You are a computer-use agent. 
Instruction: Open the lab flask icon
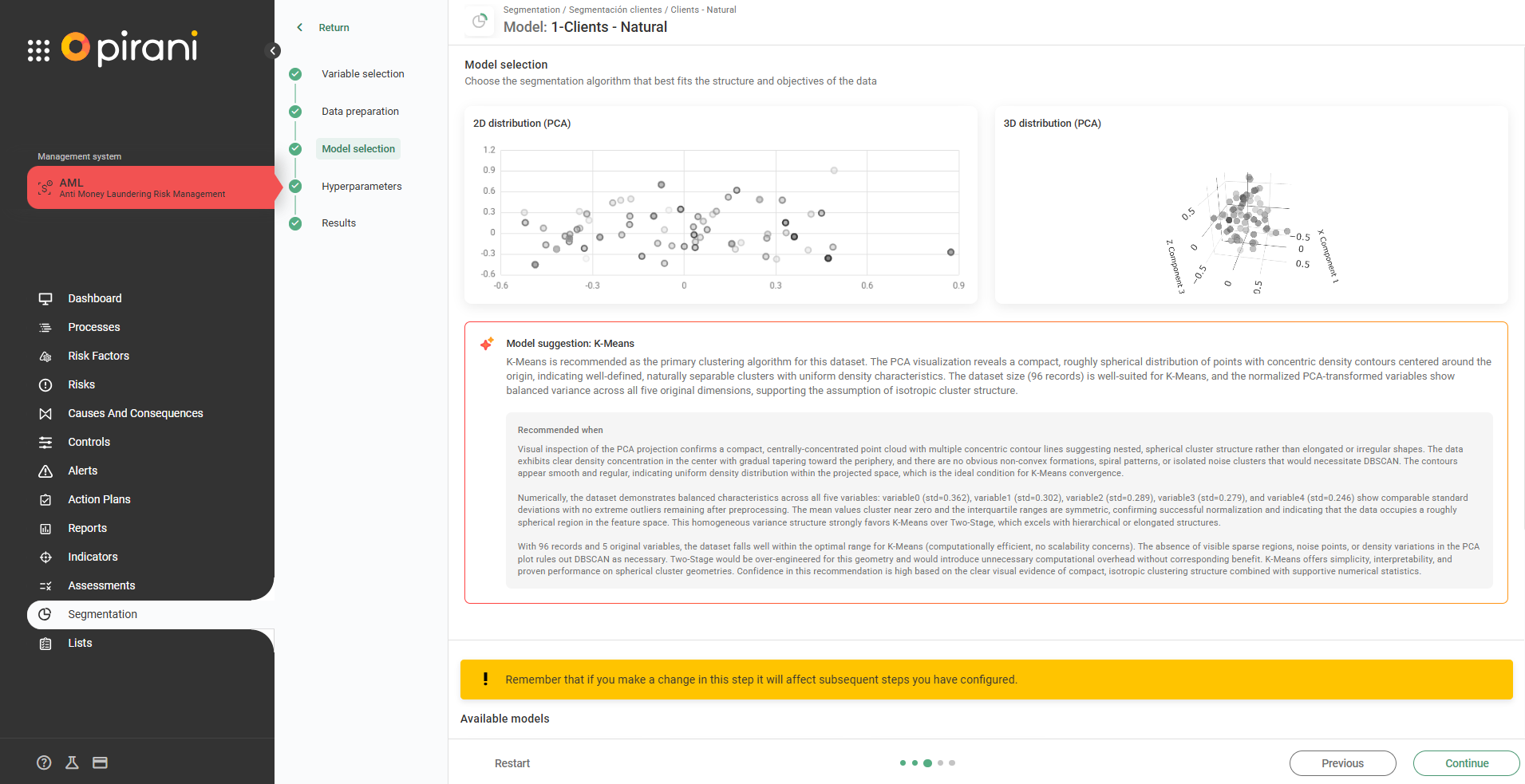tap(72, 762)
